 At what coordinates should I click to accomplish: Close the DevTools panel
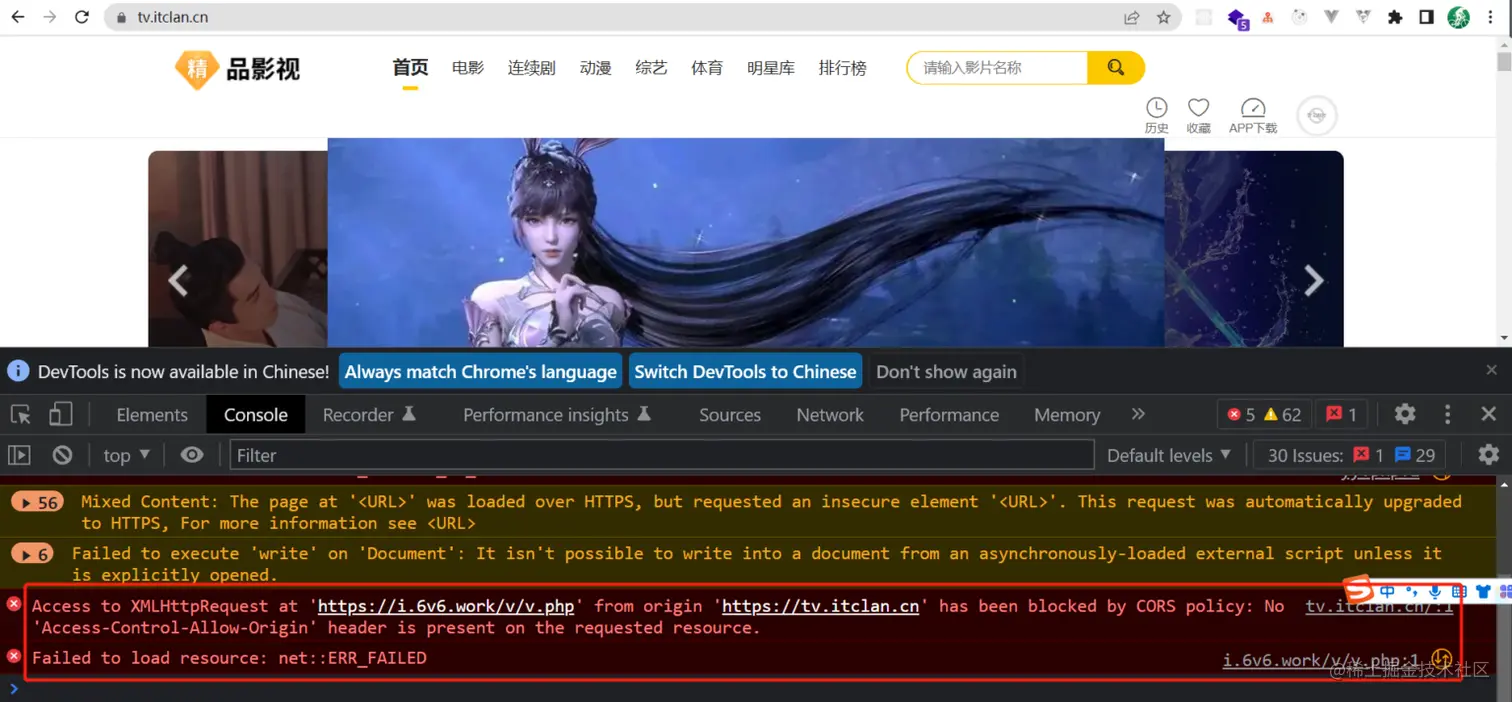[x=1489, y=414]
